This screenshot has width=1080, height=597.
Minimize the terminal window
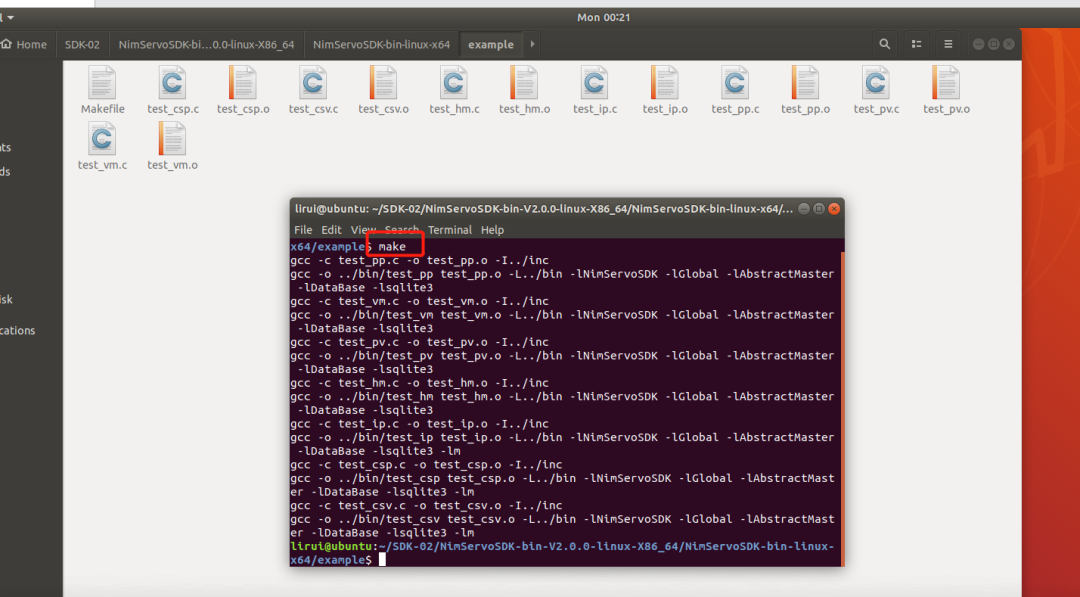803,209
